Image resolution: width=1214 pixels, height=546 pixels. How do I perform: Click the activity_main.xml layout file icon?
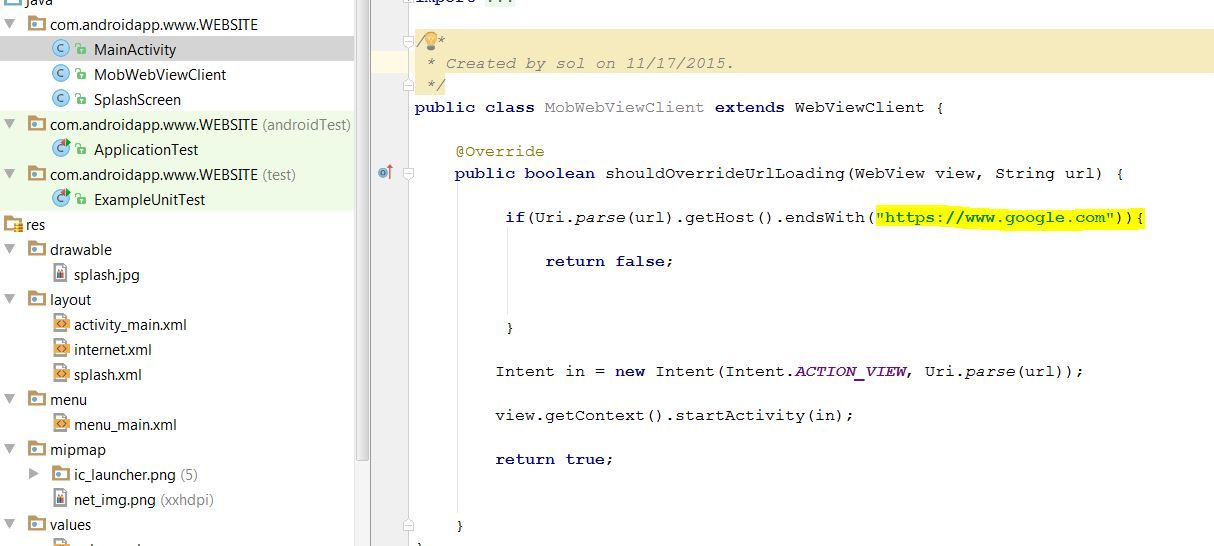tap(61, 324)
